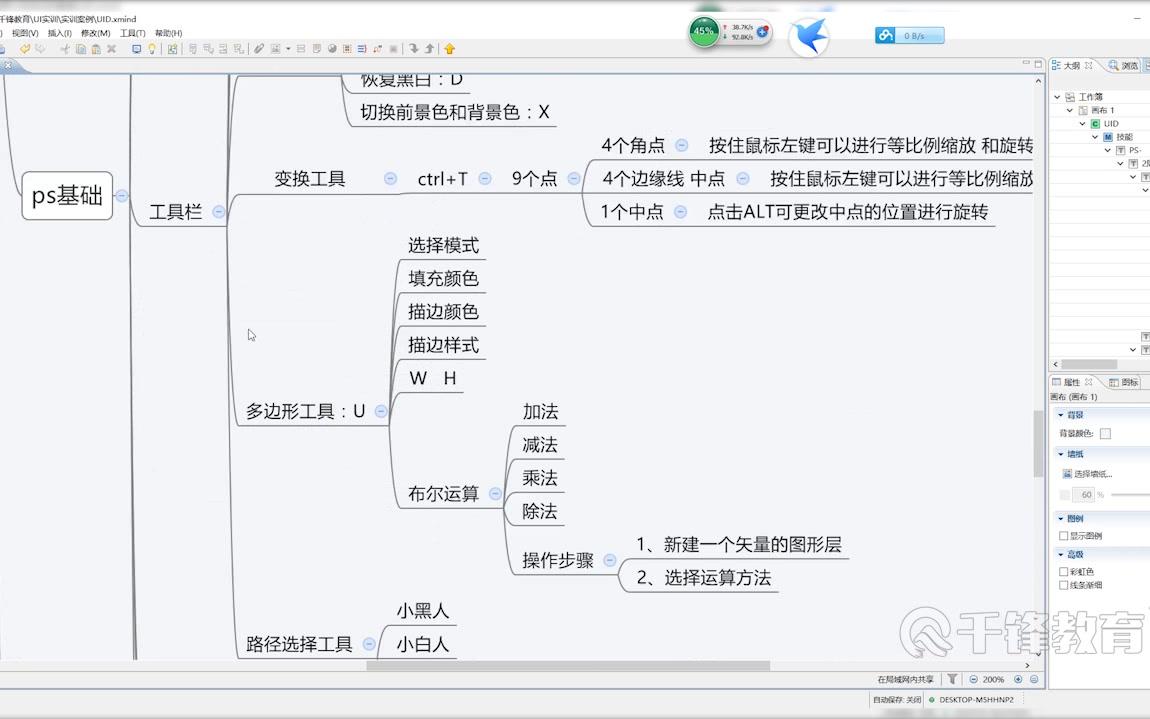Open the 工具(T) menu
The image size is (1150, 719).
tap(133, 32)
